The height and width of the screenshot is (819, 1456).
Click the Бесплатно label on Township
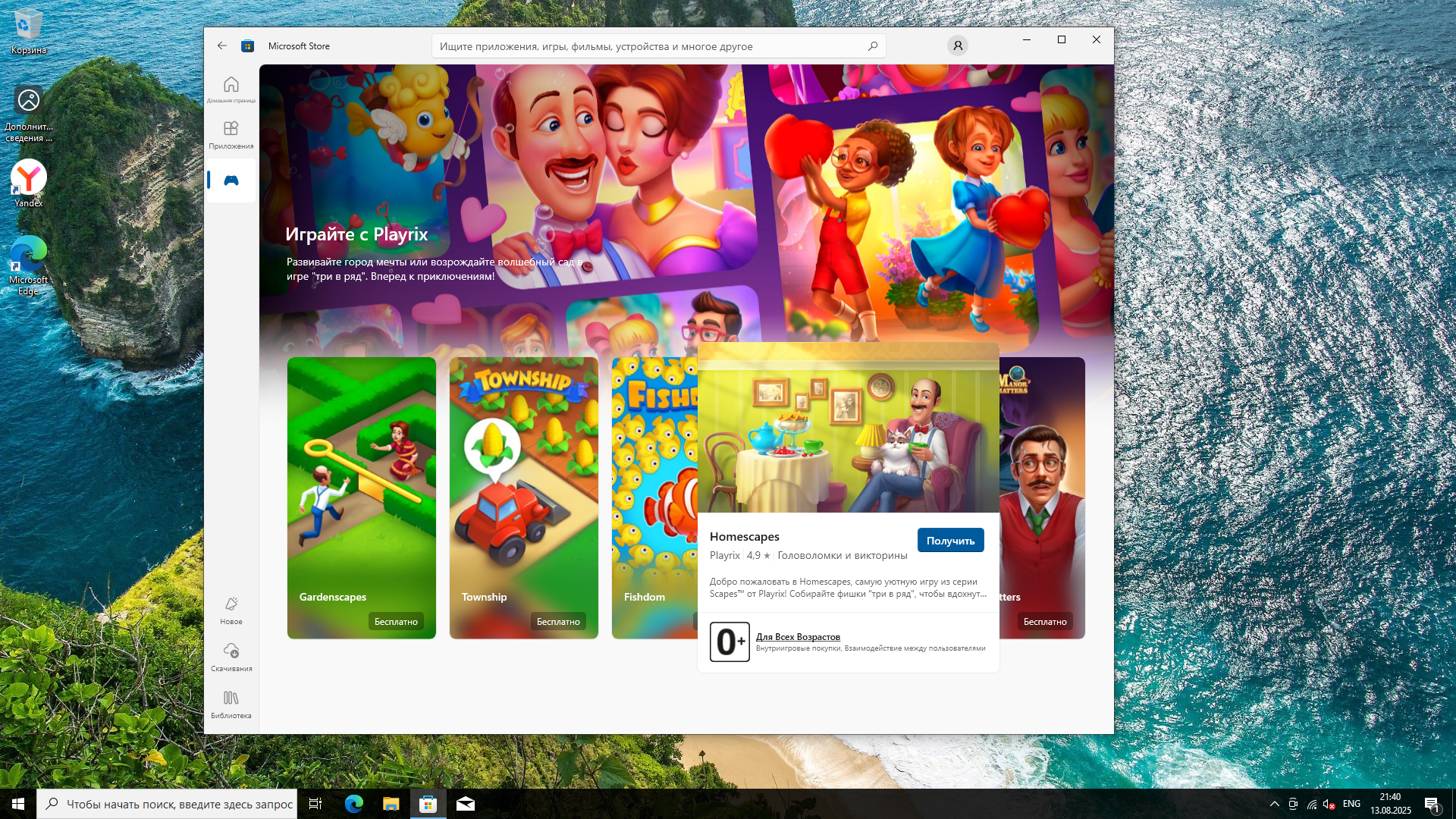point(558,621)
